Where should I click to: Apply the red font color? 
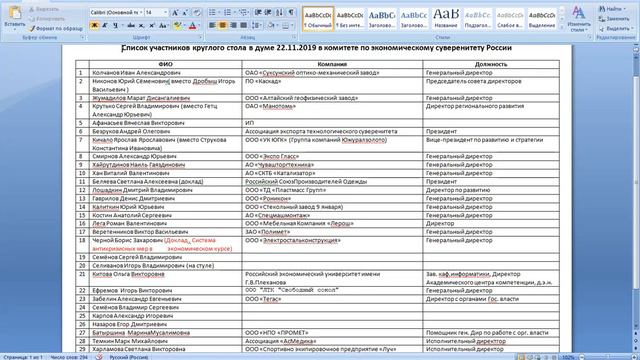tap(192, 25)
